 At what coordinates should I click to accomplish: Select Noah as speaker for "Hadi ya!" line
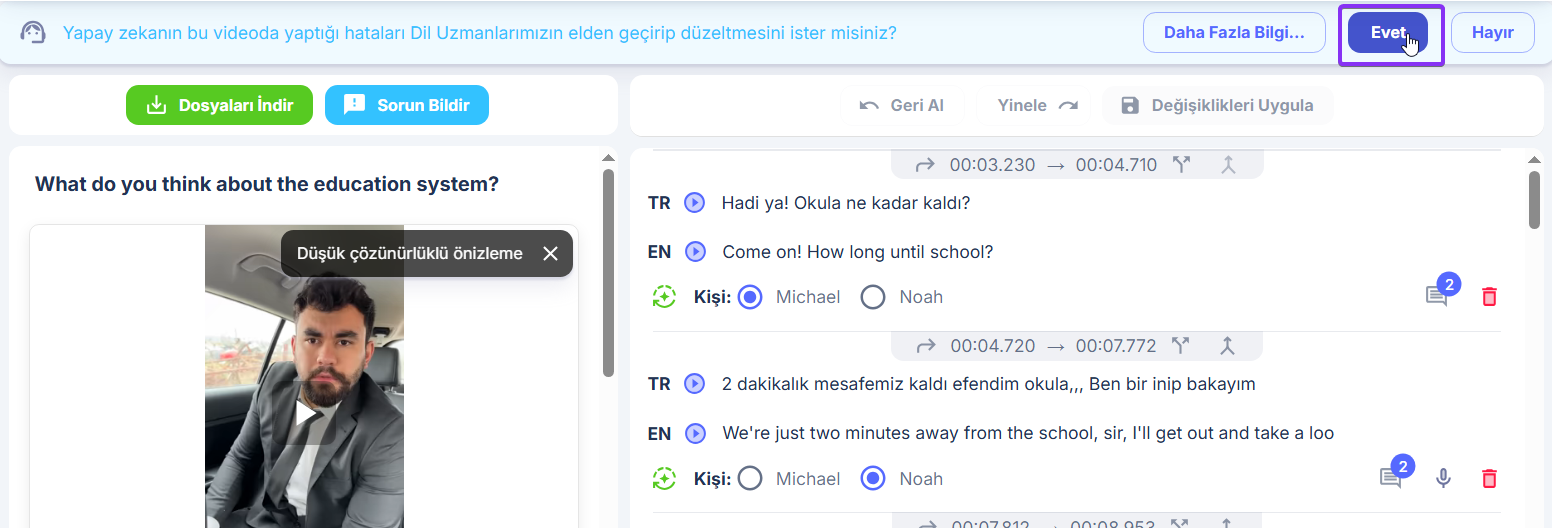point(873,297)
